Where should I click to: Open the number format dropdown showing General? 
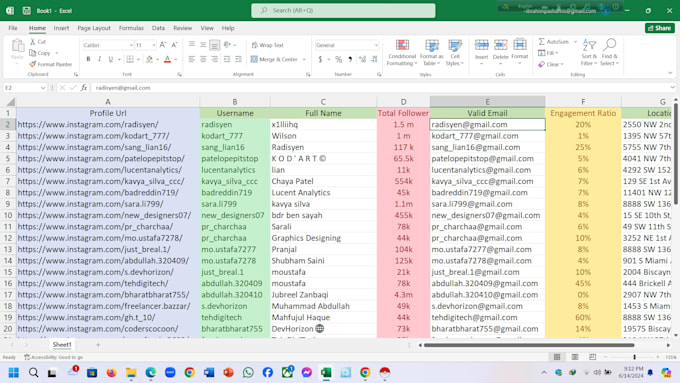376,45
